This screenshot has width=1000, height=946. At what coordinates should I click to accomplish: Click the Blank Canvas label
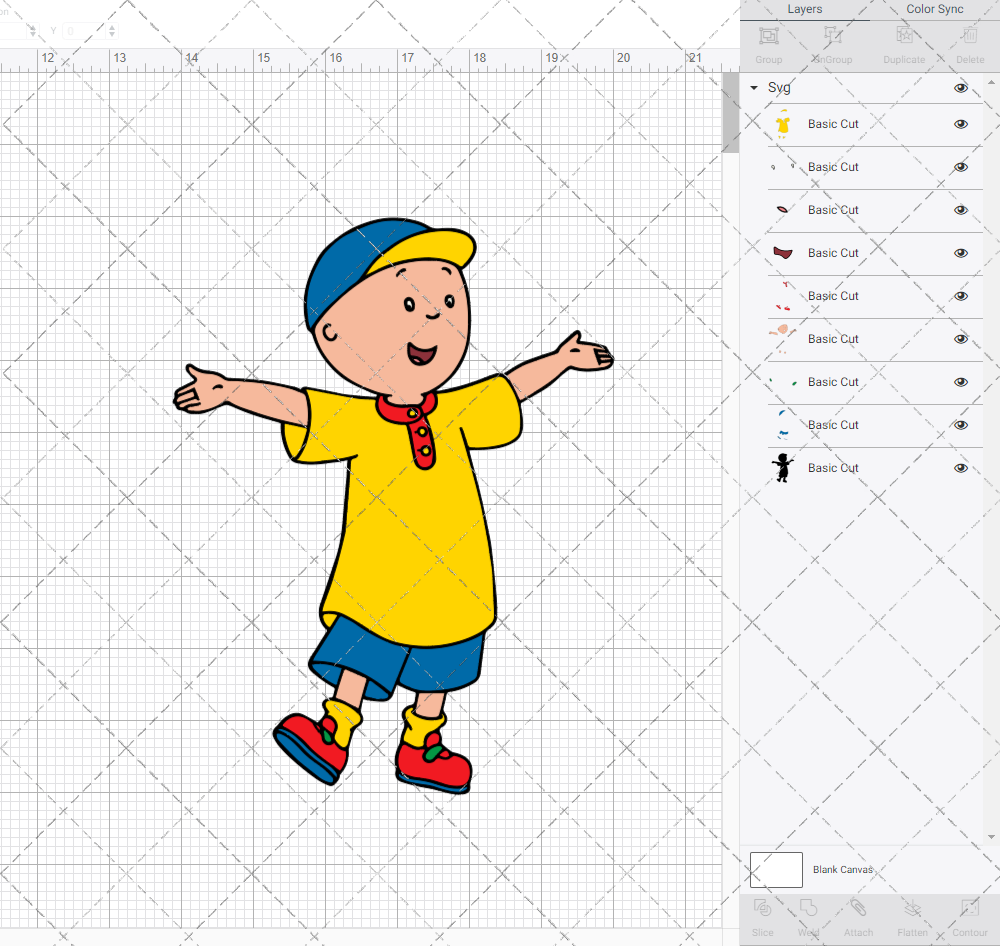coord(842,869)
